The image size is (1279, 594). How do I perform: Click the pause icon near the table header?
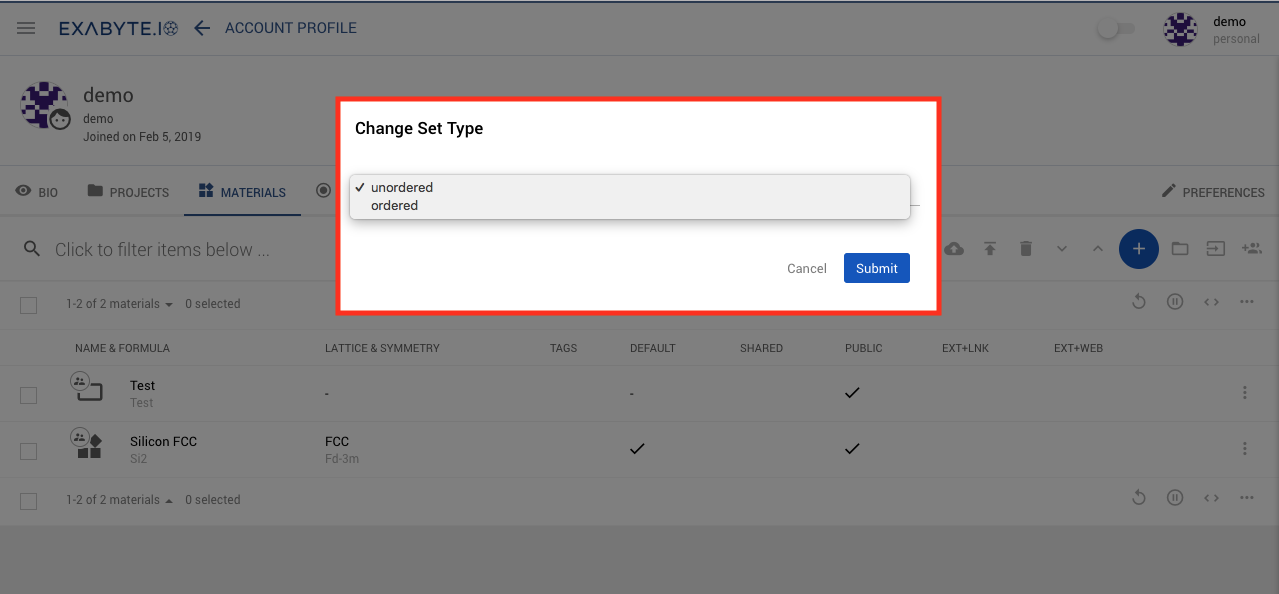(1174, 301)
